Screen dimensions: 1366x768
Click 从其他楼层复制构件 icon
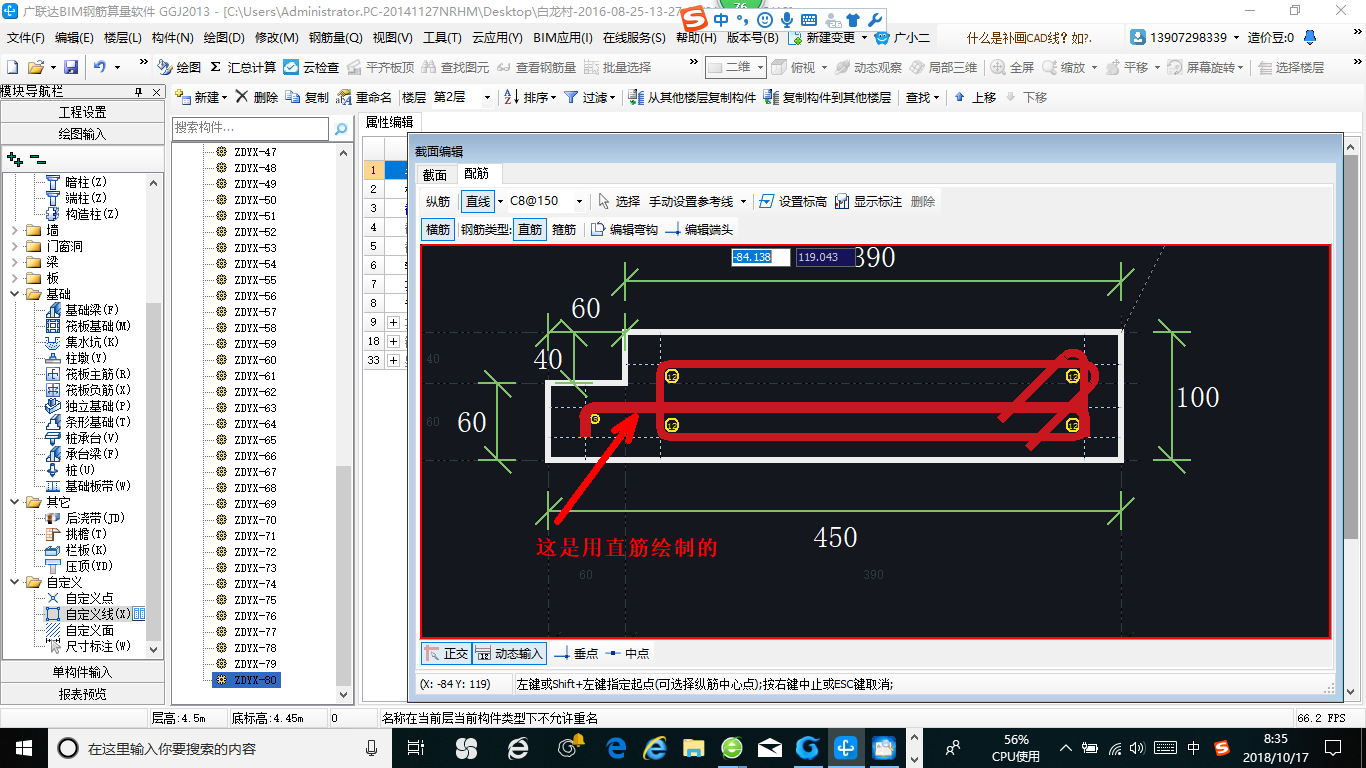pos(692,97)
